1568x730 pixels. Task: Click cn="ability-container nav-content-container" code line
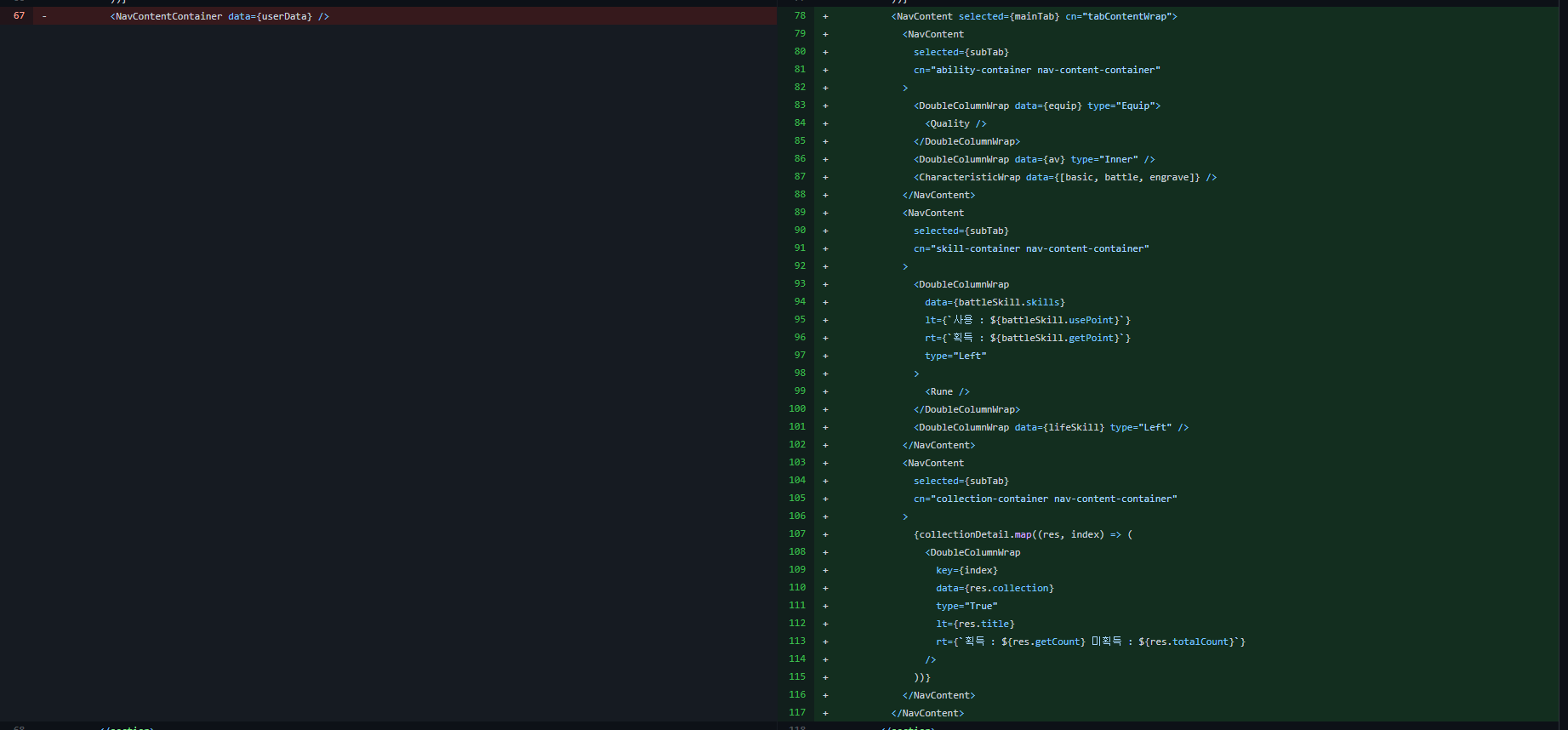(x=1037, y=70)
